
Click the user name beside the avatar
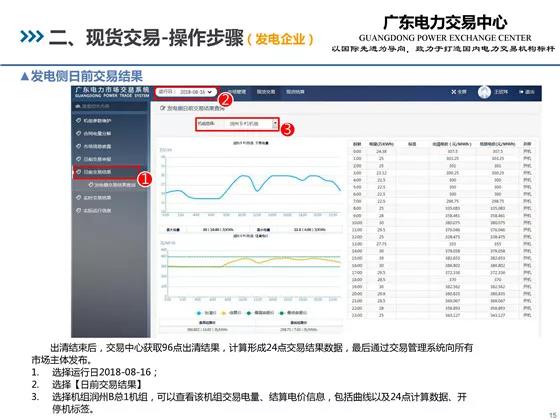click(501, 92)
